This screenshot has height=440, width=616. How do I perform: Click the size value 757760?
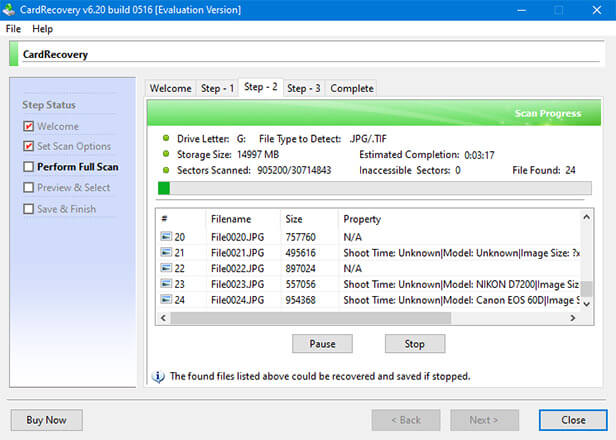[301, 237]
